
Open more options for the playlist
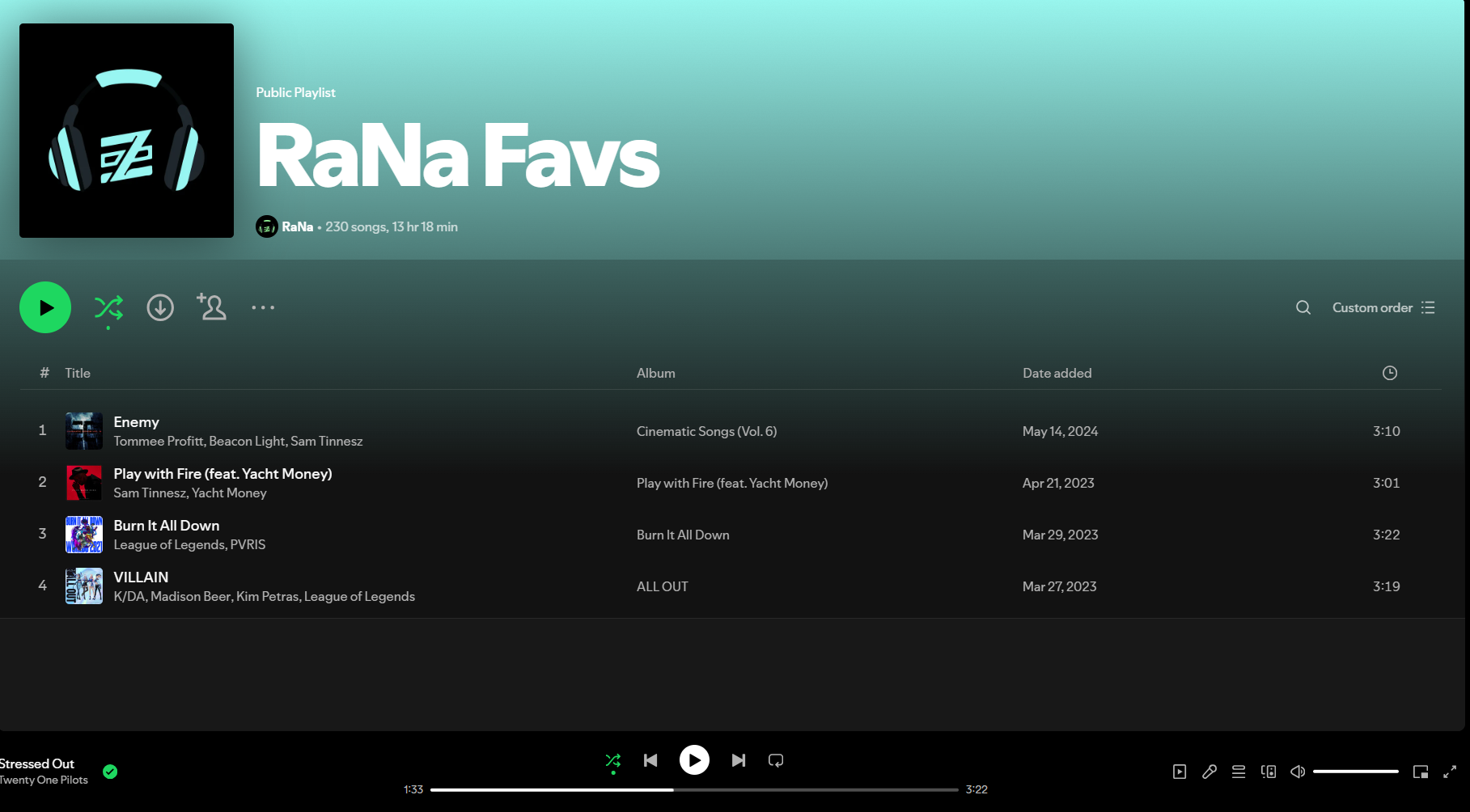point(263,307)
